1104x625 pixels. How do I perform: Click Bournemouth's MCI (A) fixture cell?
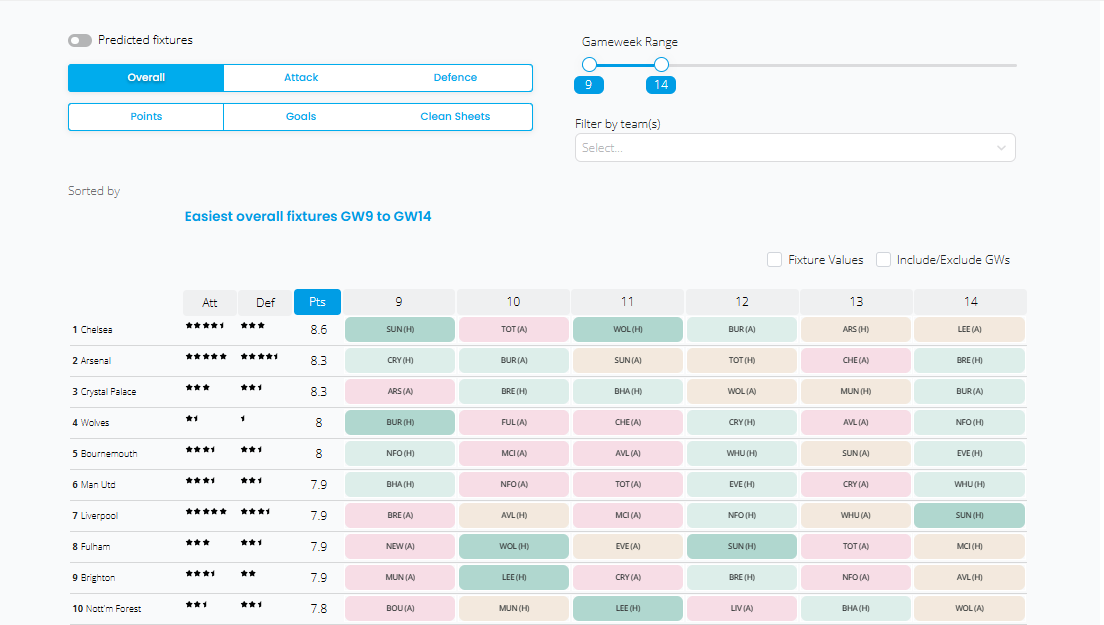pyautogui.click(x=514, y=453)
